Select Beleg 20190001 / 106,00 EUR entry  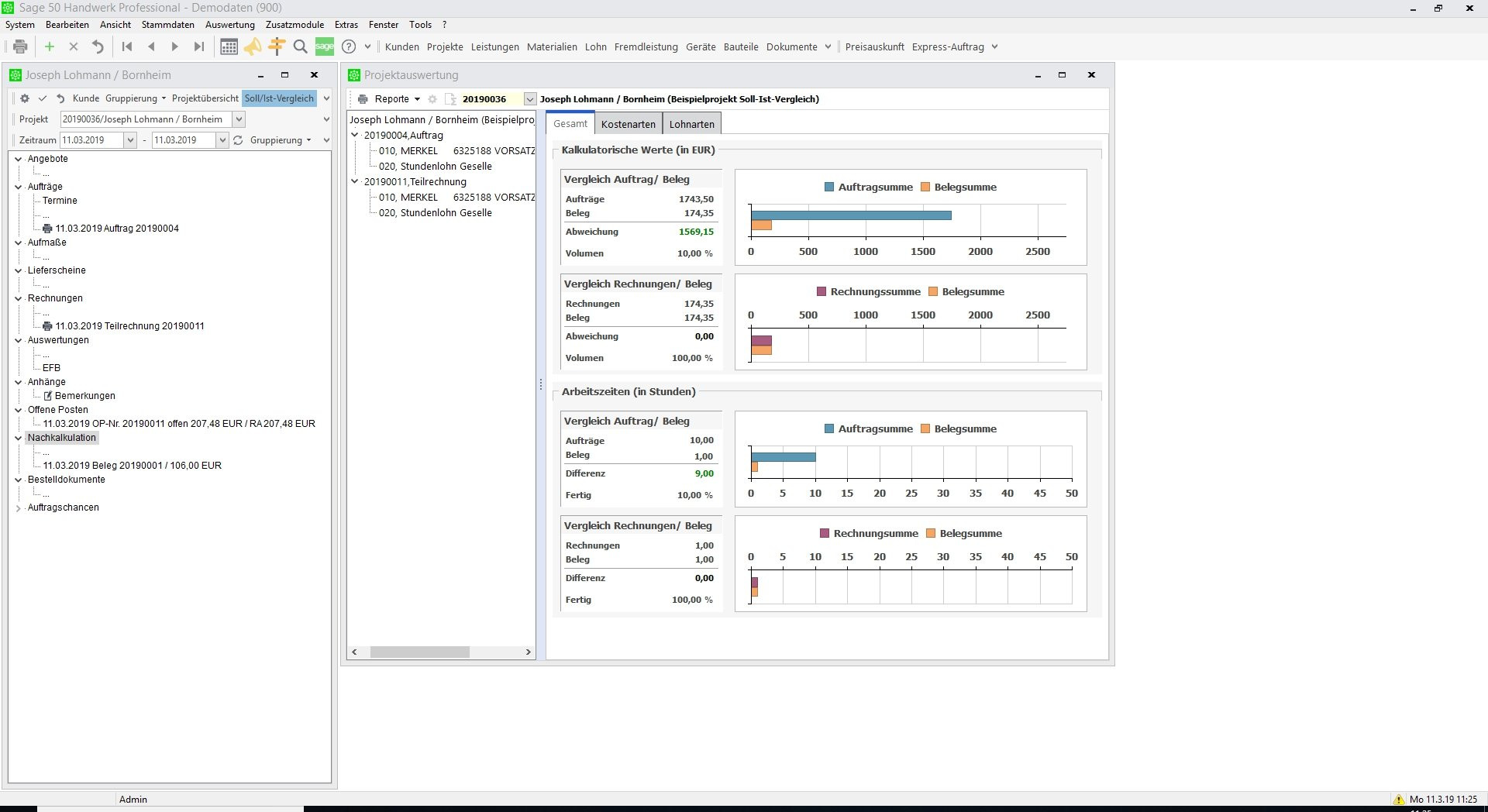pos(133,466)
